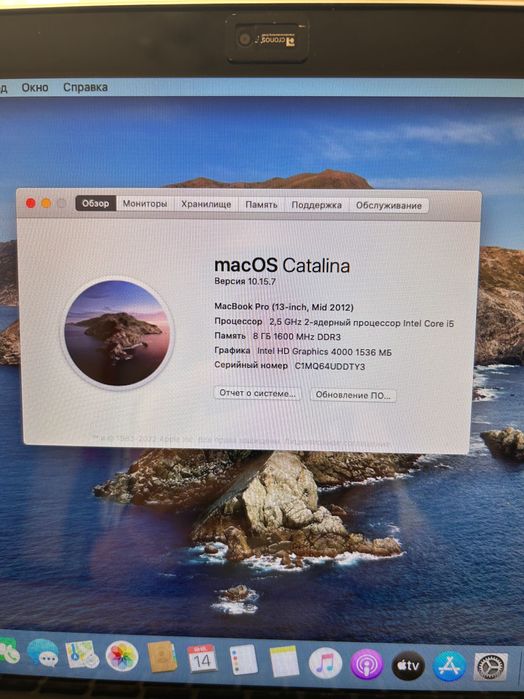Viewport: 524px width, 699px height.
Task: Click the Версия 10.15.7 text
Action: (x=245, y=281)
